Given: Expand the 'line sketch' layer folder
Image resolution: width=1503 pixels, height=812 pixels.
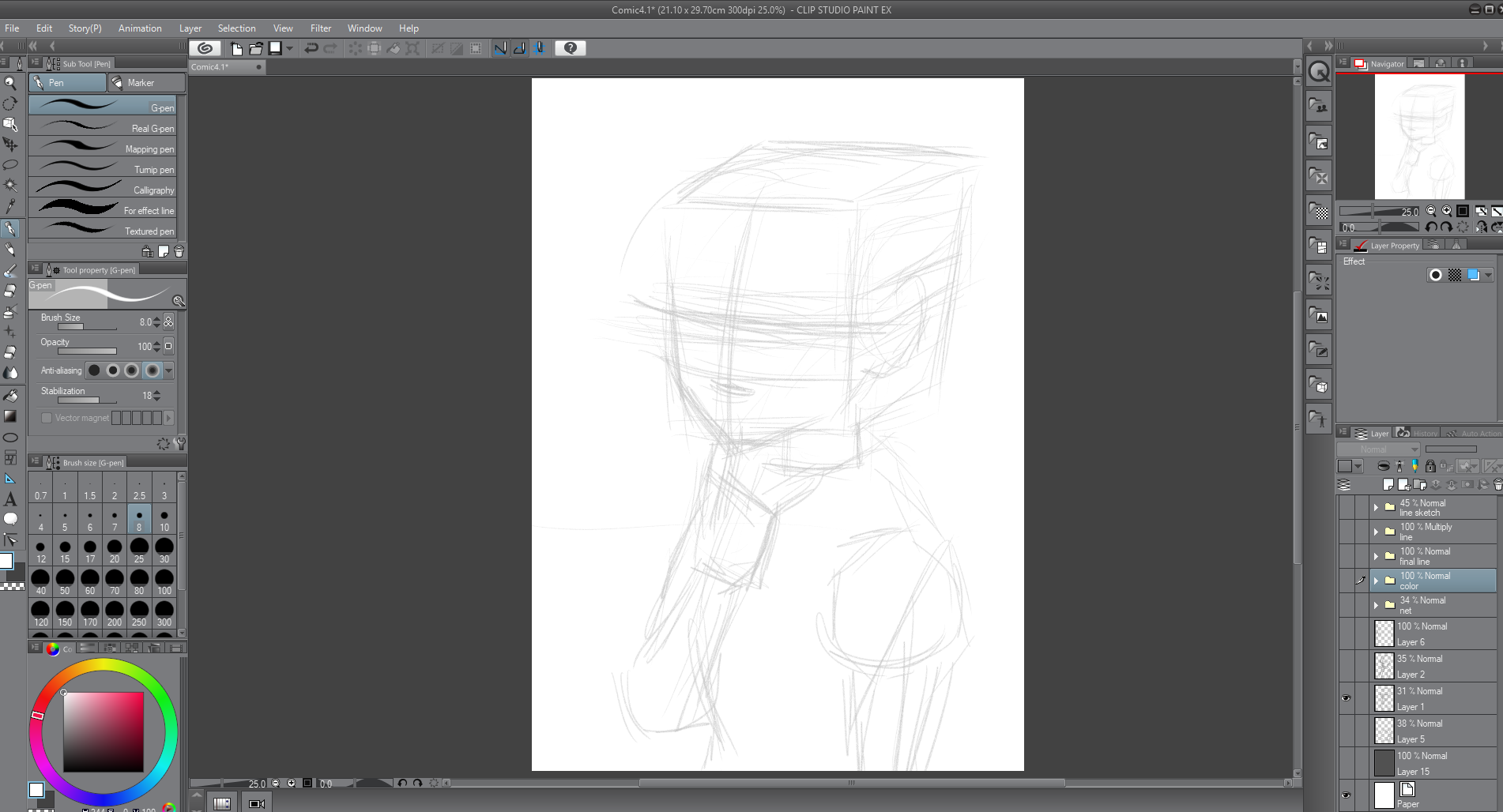Looking at the screenshot, I should [1376, 508].
